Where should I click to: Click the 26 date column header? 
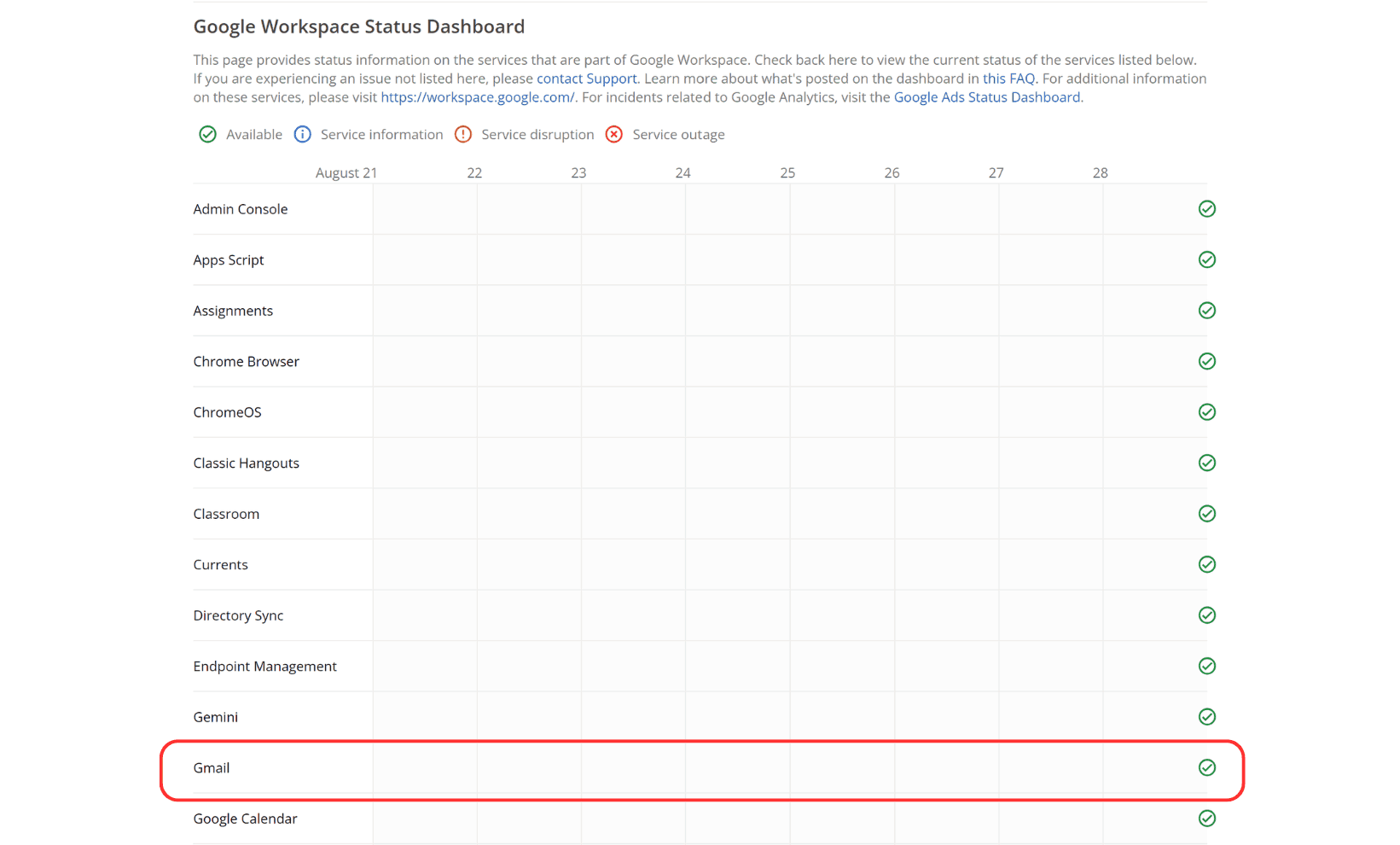[892, 172]
